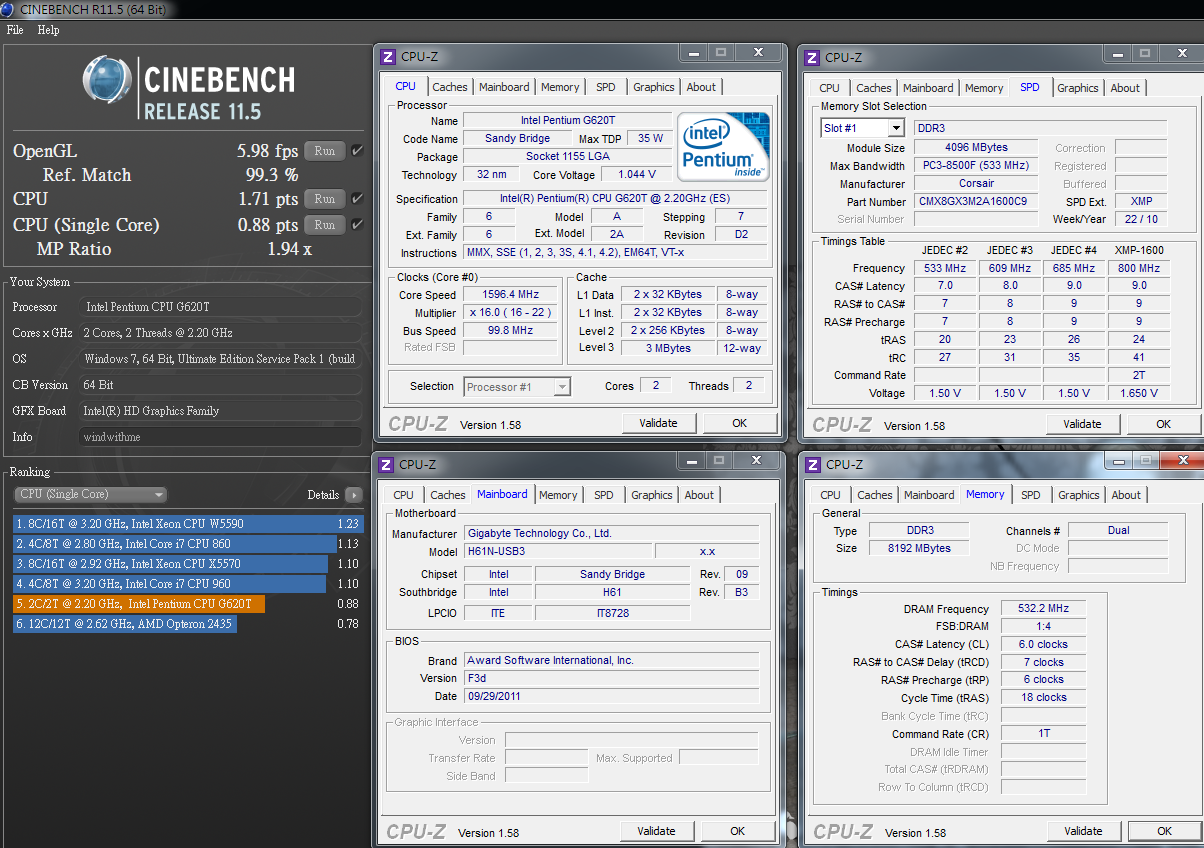
Task: Open Graphics tab in Memory window
Action: tap(1079, 495)
